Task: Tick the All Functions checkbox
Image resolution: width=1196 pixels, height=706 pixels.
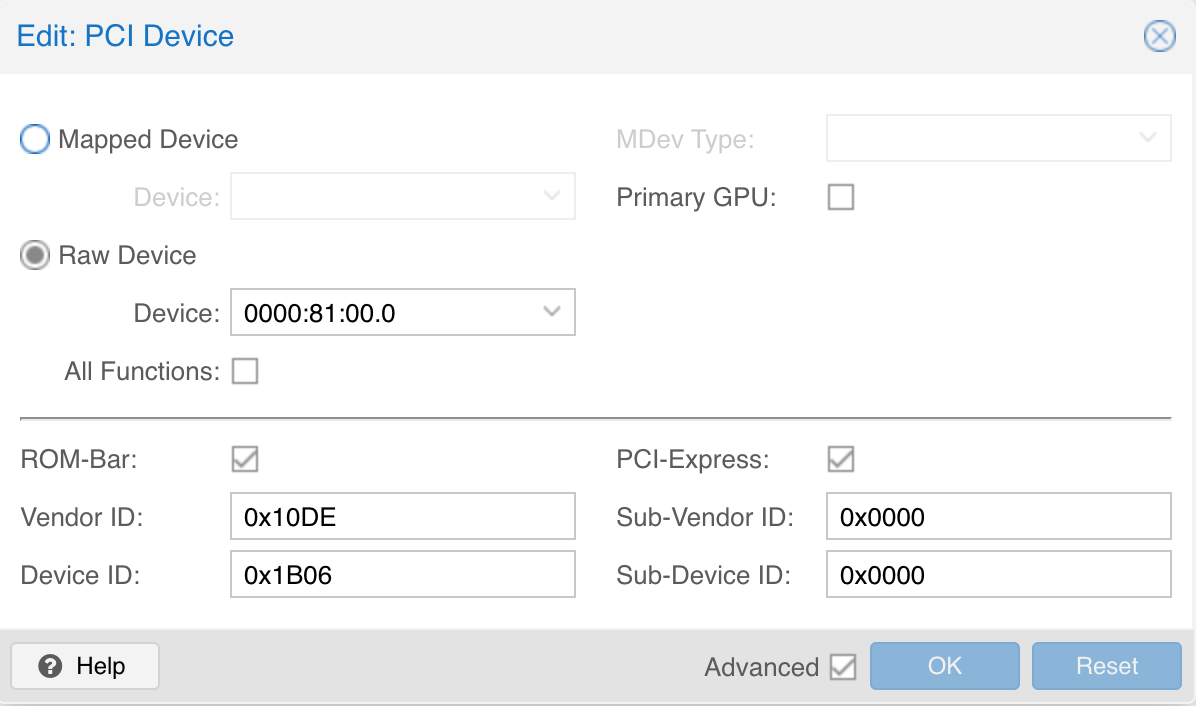Action: tap(245, 371)
